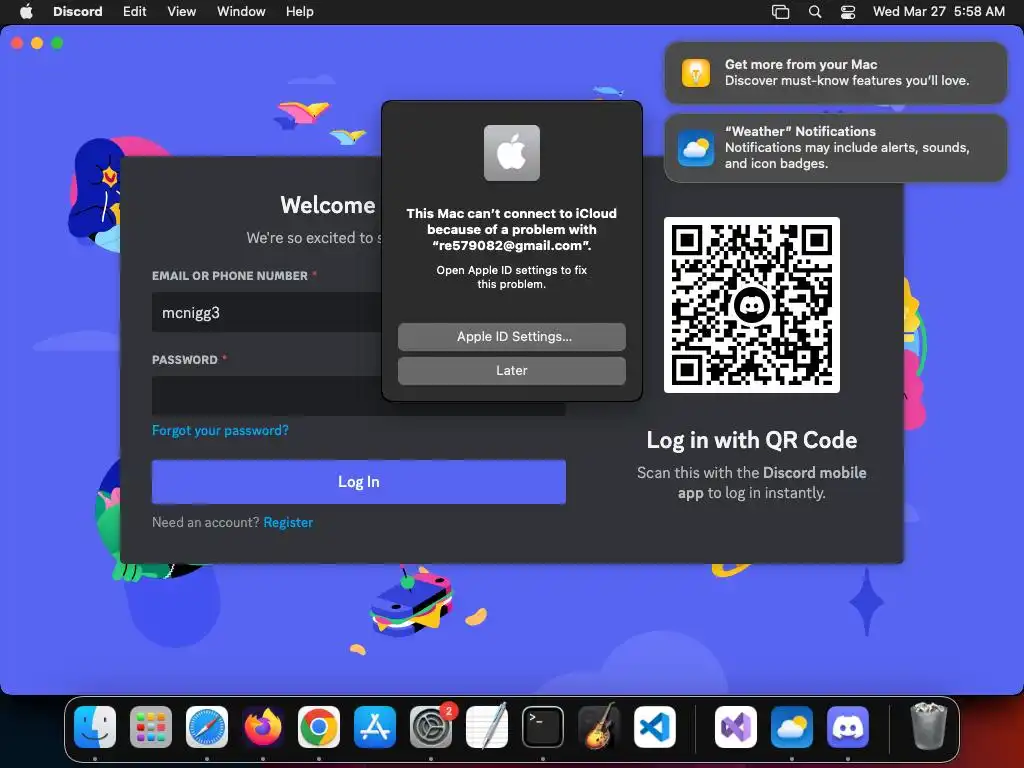Open TextEdit from the Dock
The width and height of the screenshot is (1024, 768).
point(487,727)
